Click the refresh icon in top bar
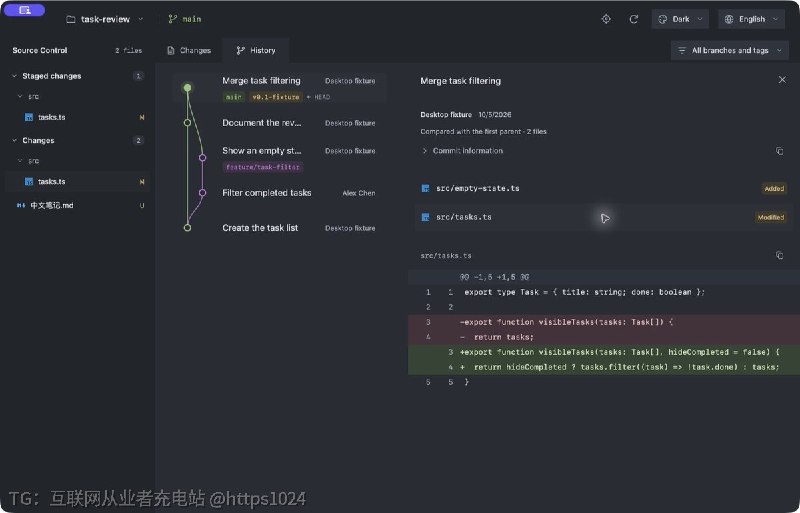Viewport: 800px width, 513px height. [x=634, y=19]
